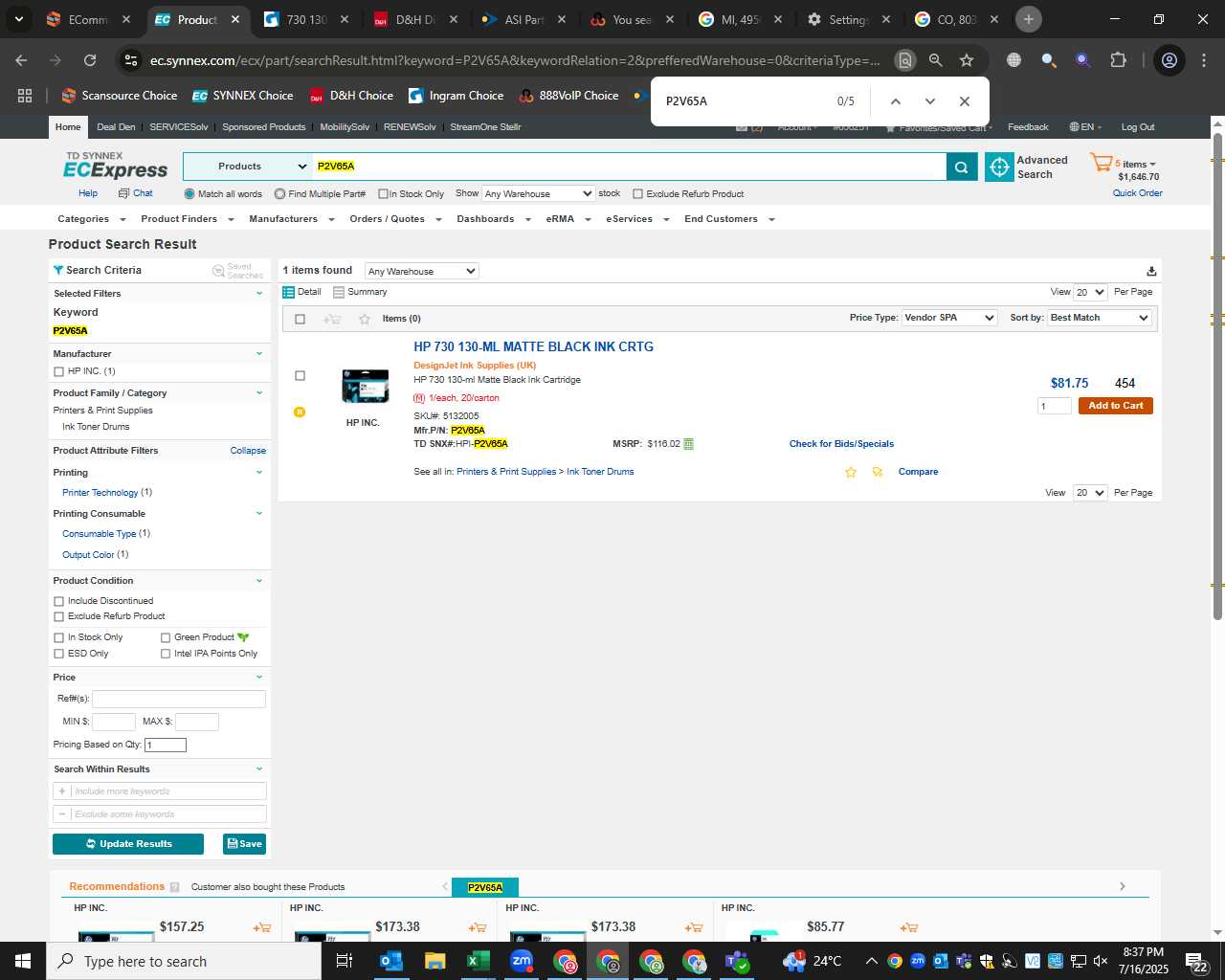Click the quantity field for HP 730
1225x980 pixels.
click(1054, 406)
